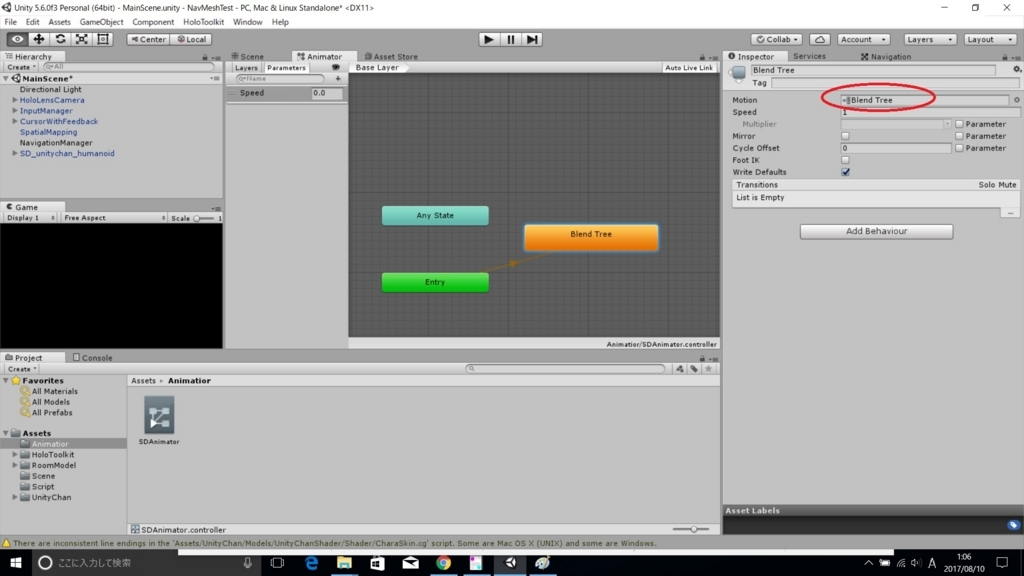Start Play mode
The height and width of the screenshot is (576, 1024).
(488, 39)
